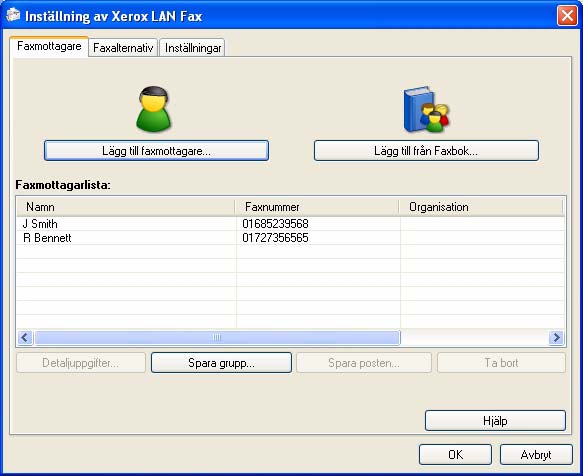Click the blue phonebook group icon
Viewport: 583px width, 476px height.
426,110
